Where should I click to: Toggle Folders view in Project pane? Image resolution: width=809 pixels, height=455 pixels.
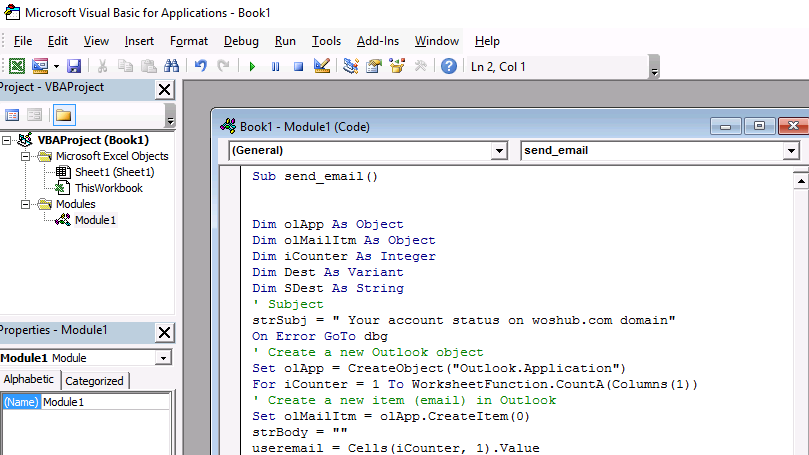pyautogui.click(x=63, y=115)
